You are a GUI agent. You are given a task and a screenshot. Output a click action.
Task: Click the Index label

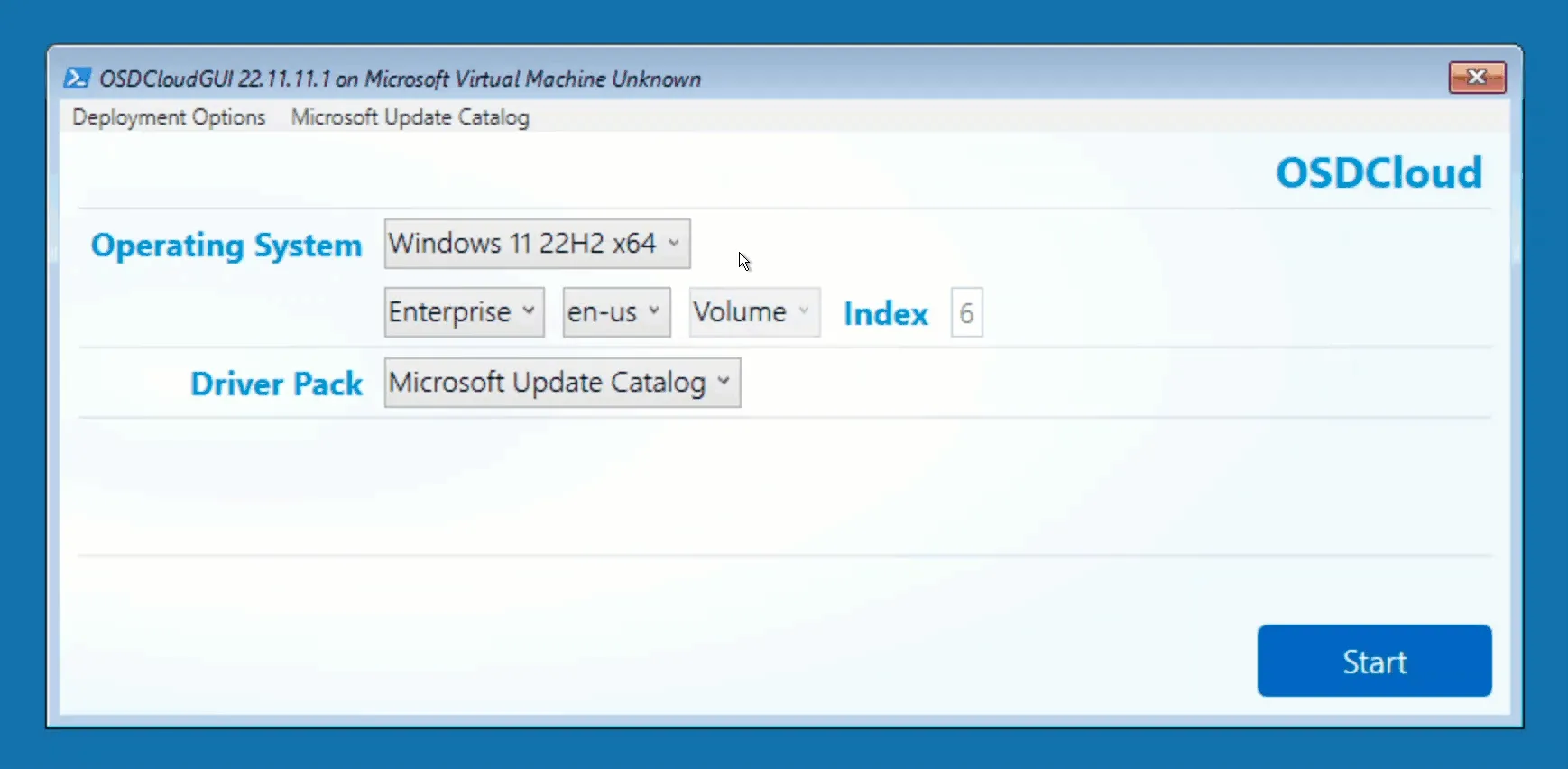pyautogui.click(x=886, y=313)
